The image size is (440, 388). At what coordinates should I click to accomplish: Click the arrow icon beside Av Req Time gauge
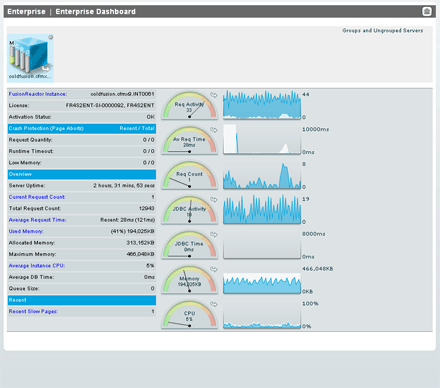click(x=214, y=130)
